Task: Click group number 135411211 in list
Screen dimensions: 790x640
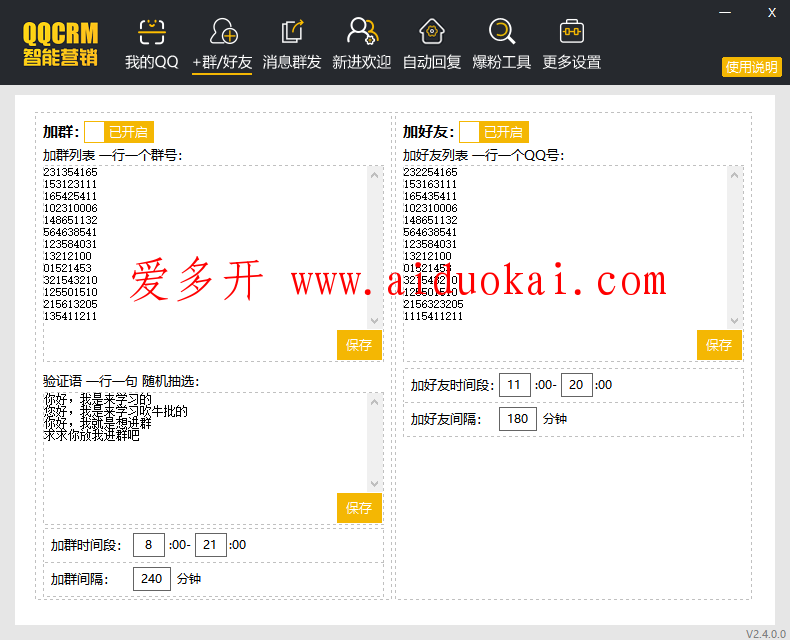Action: coord(70,316)
